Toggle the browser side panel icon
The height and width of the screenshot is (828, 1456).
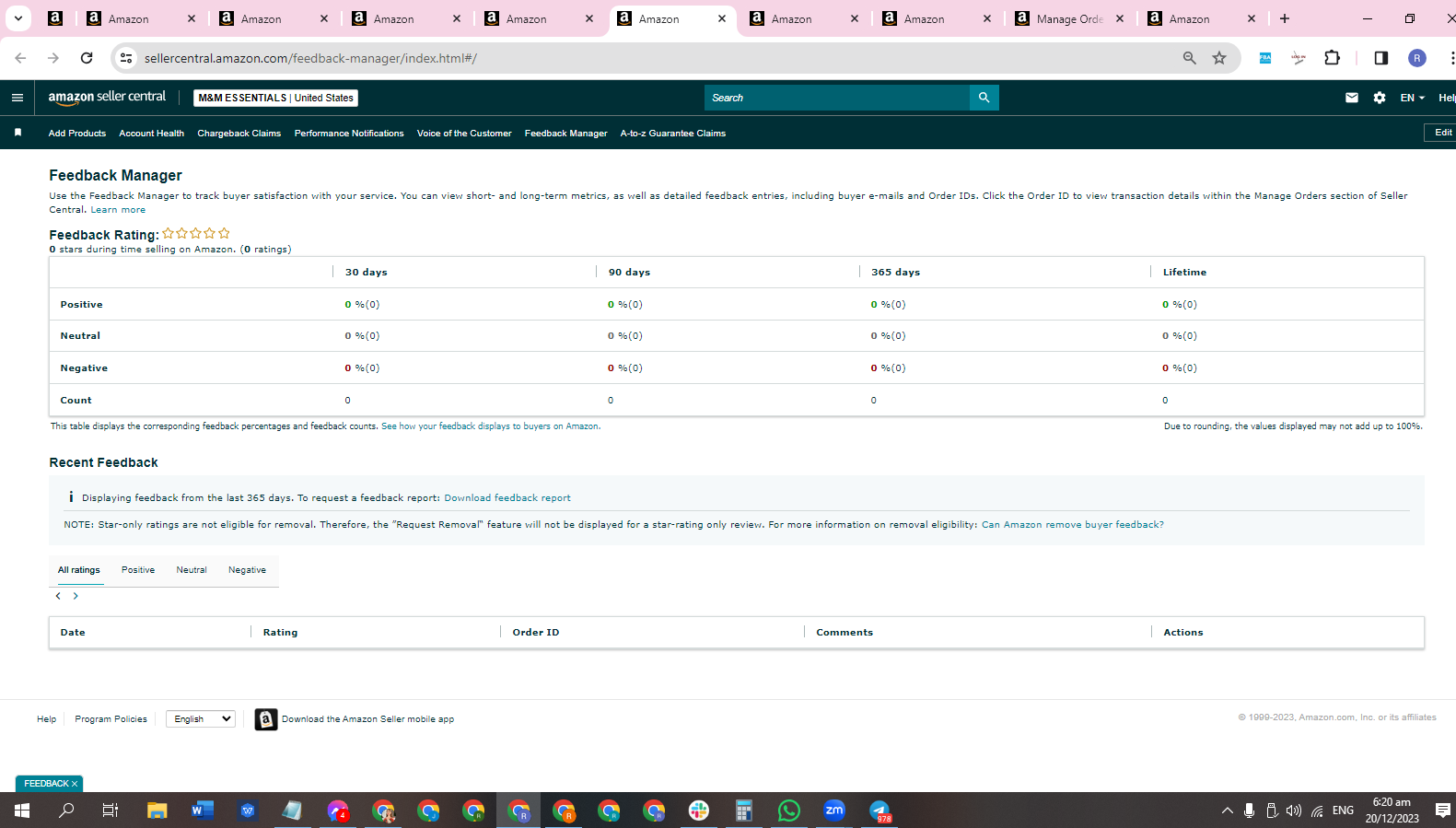[x=1380, y=58]
